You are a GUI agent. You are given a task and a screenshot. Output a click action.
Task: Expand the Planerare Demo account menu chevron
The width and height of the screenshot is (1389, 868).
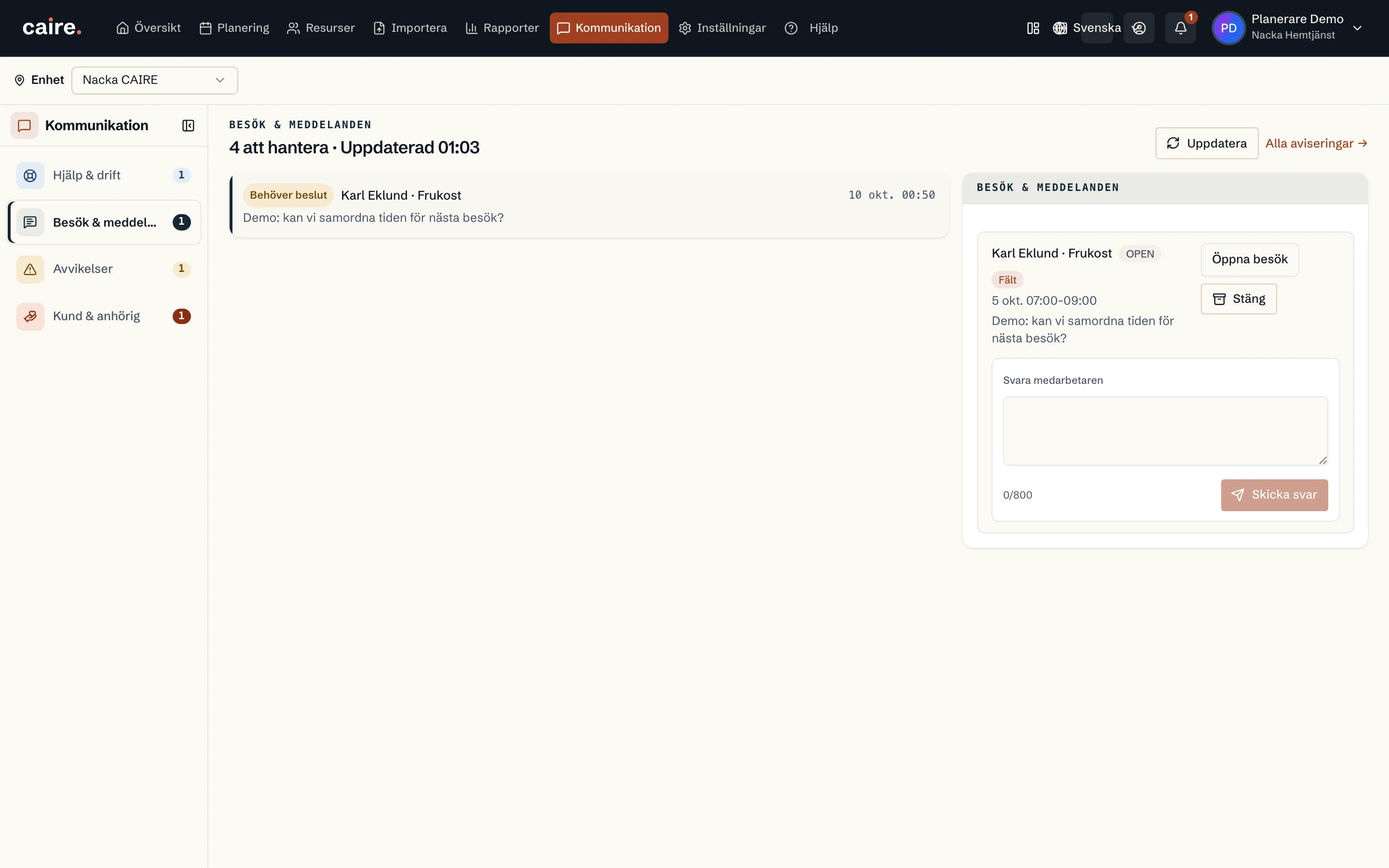coord(1357,28)
